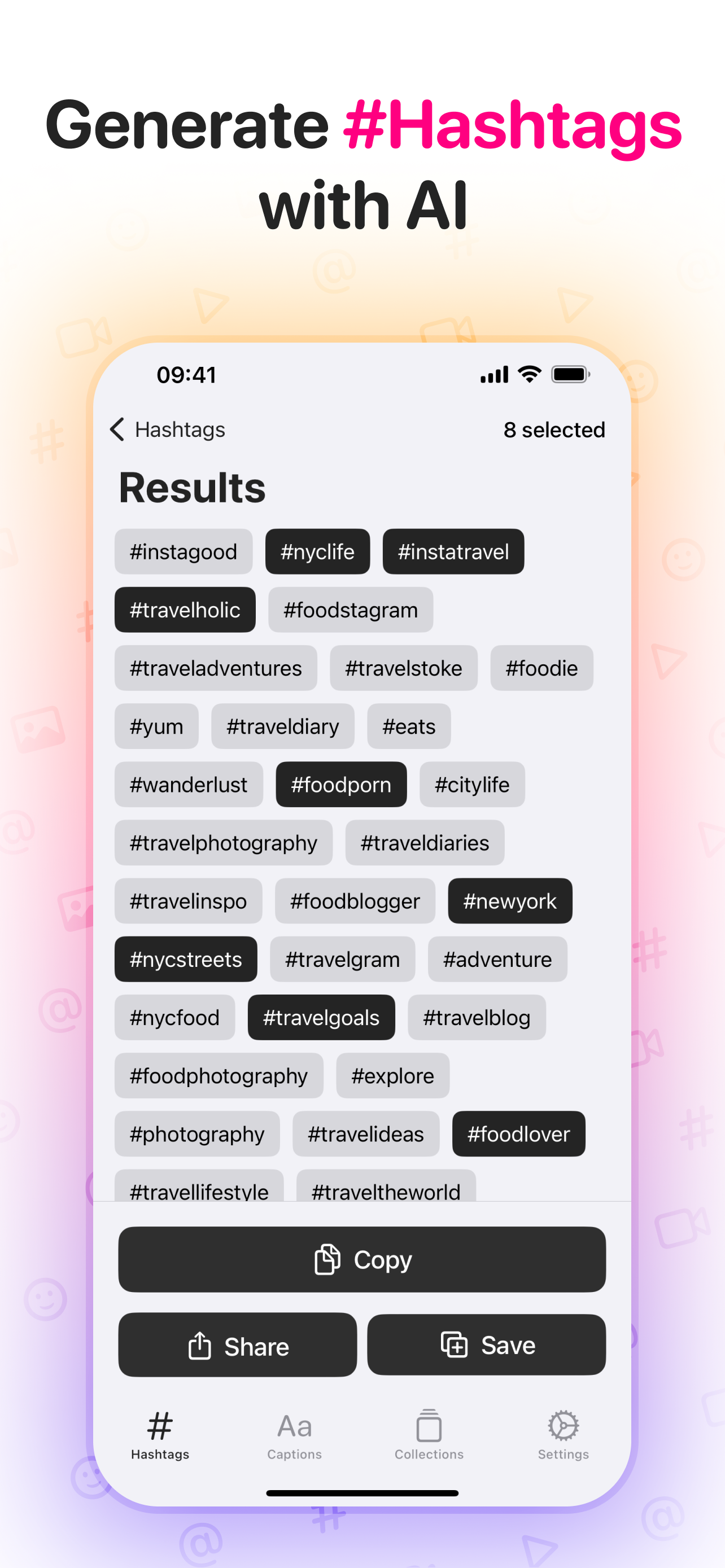The height and width of the screenshot is (1568, 725).
Task: Deselect the #foodporn hashtag chip
Action: click(x=341, y=785)
